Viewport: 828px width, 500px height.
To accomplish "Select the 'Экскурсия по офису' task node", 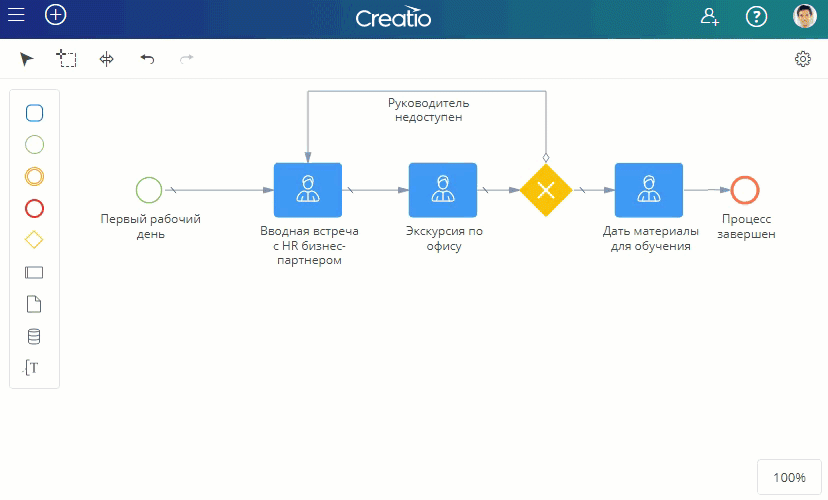I will 443,190.
